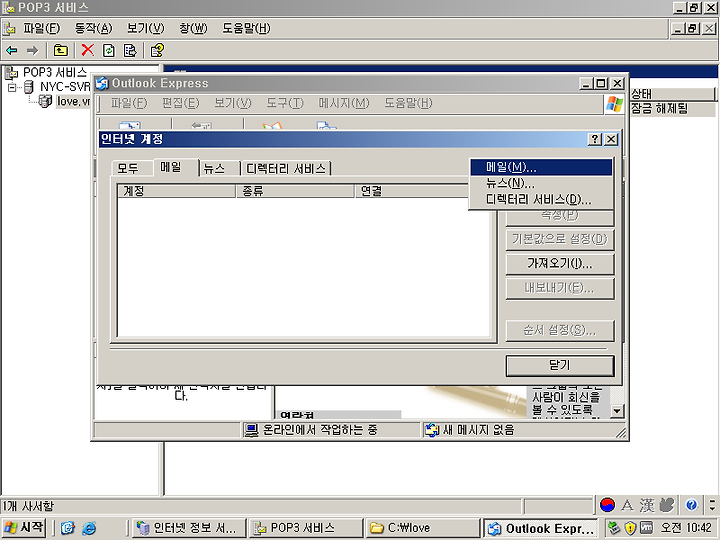
Task: Collapse the NYC-SVR tree node
Action: coord(12,87)
